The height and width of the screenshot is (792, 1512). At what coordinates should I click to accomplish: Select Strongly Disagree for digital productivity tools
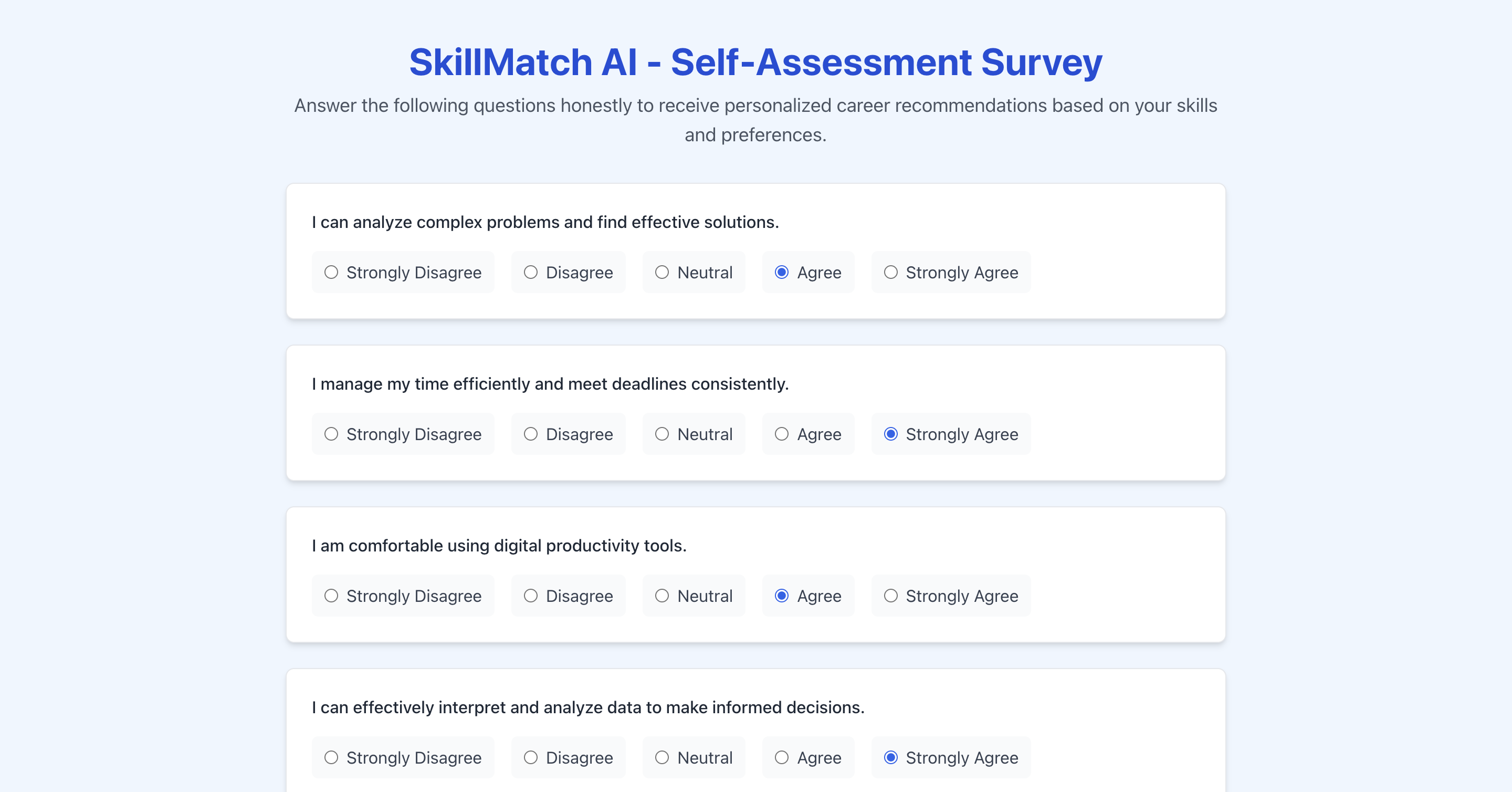[x=331, y=596]
